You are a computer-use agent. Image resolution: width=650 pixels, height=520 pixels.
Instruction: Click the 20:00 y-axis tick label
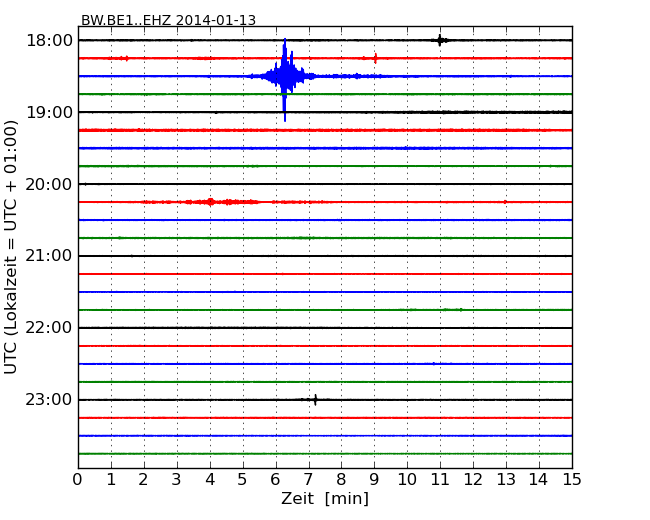[x=49, y=184]
